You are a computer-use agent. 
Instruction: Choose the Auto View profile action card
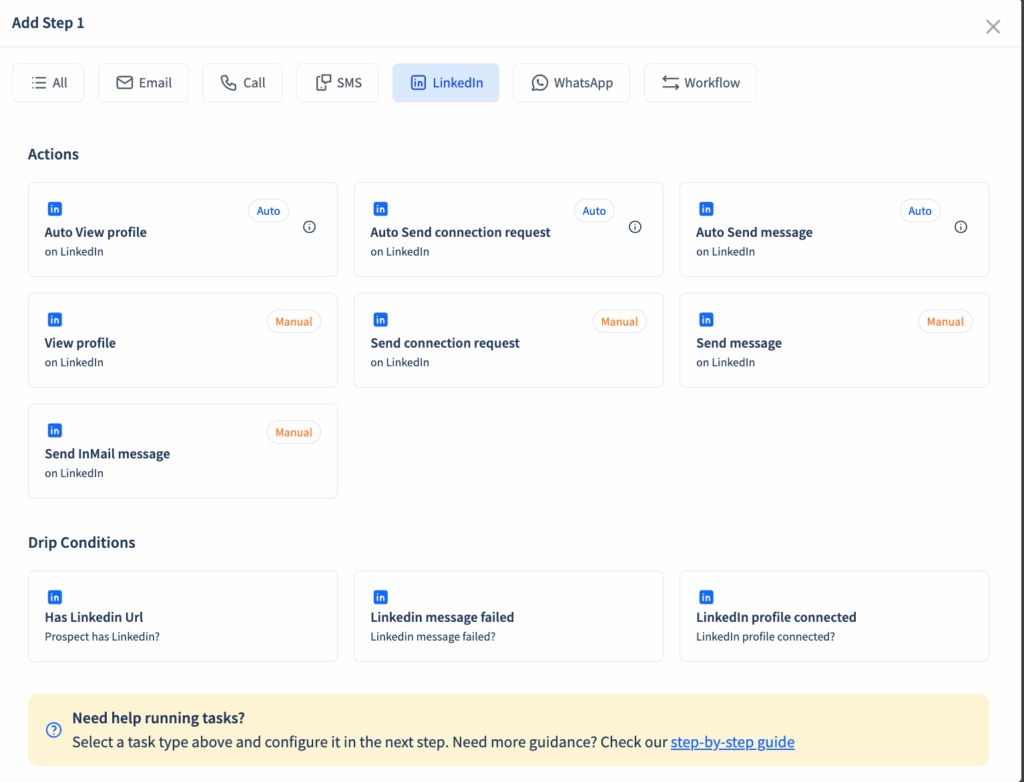(x=183, y=229)
